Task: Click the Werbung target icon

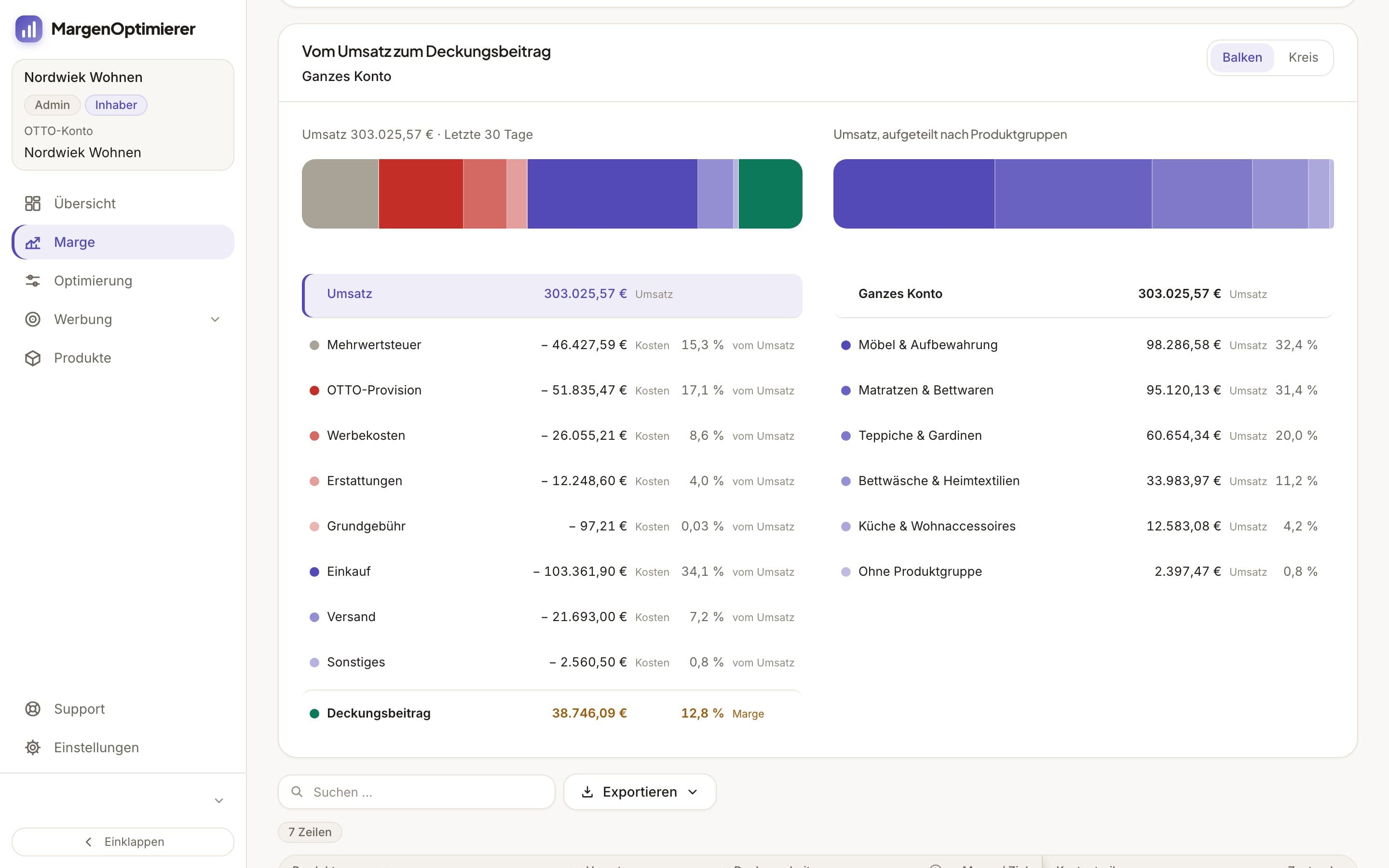Action: point(33,319)
